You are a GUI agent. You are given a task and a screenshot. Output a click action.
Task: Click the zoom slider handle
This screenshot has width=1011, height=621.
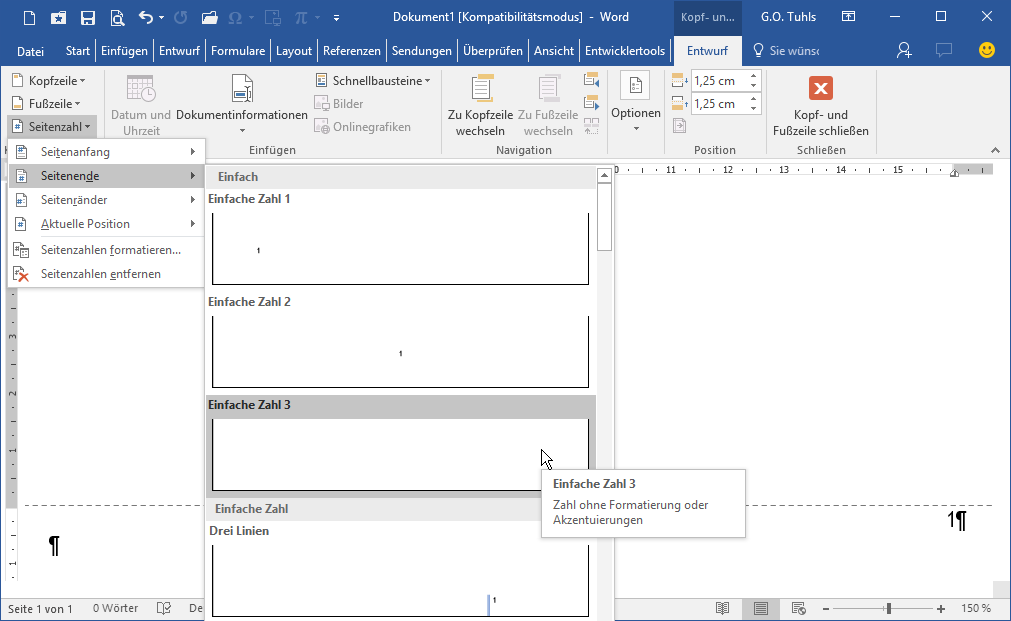pyautogui.click(x=888, y=609)
